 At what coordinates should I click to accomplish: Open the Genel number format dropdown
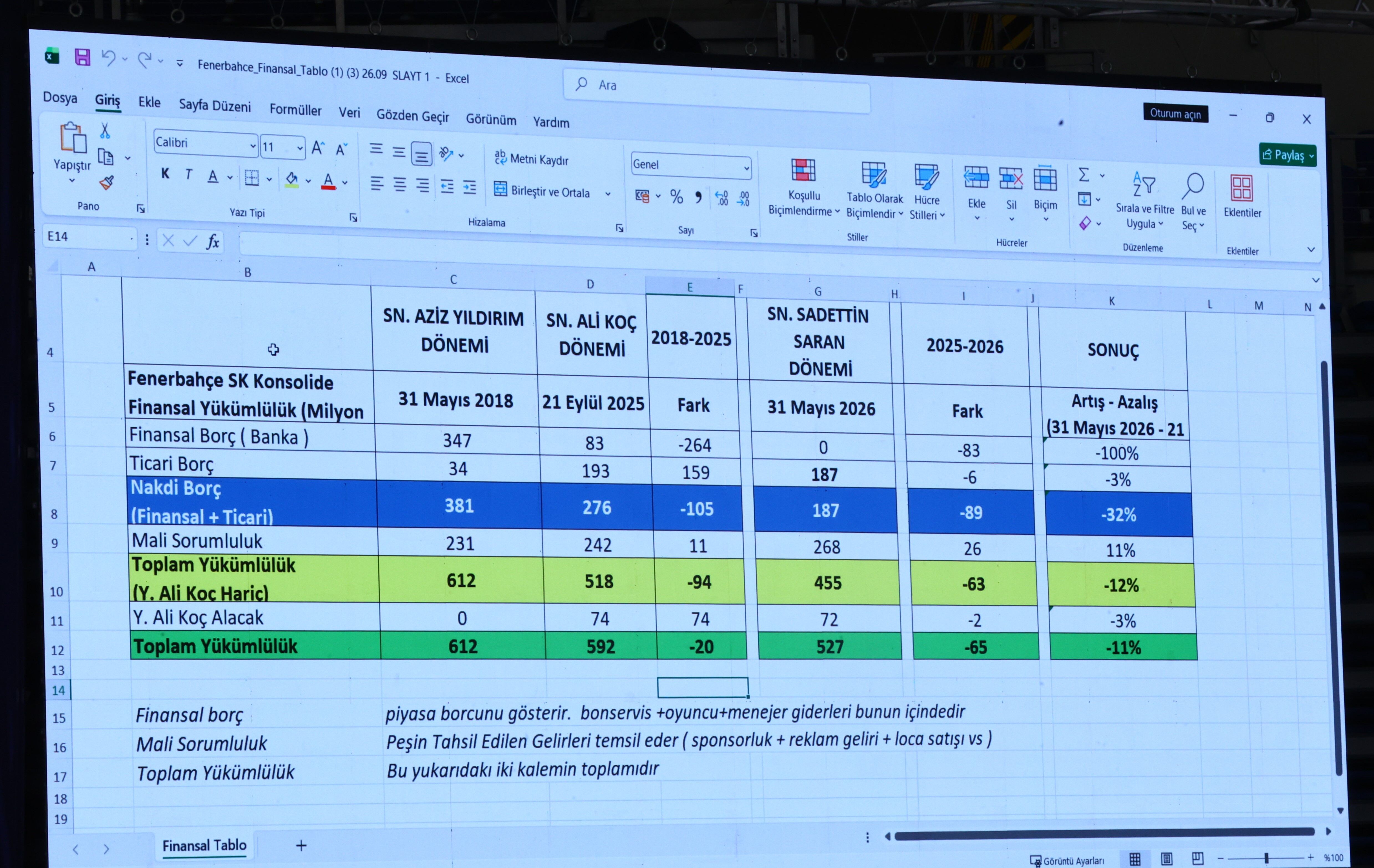pos(746,168)
